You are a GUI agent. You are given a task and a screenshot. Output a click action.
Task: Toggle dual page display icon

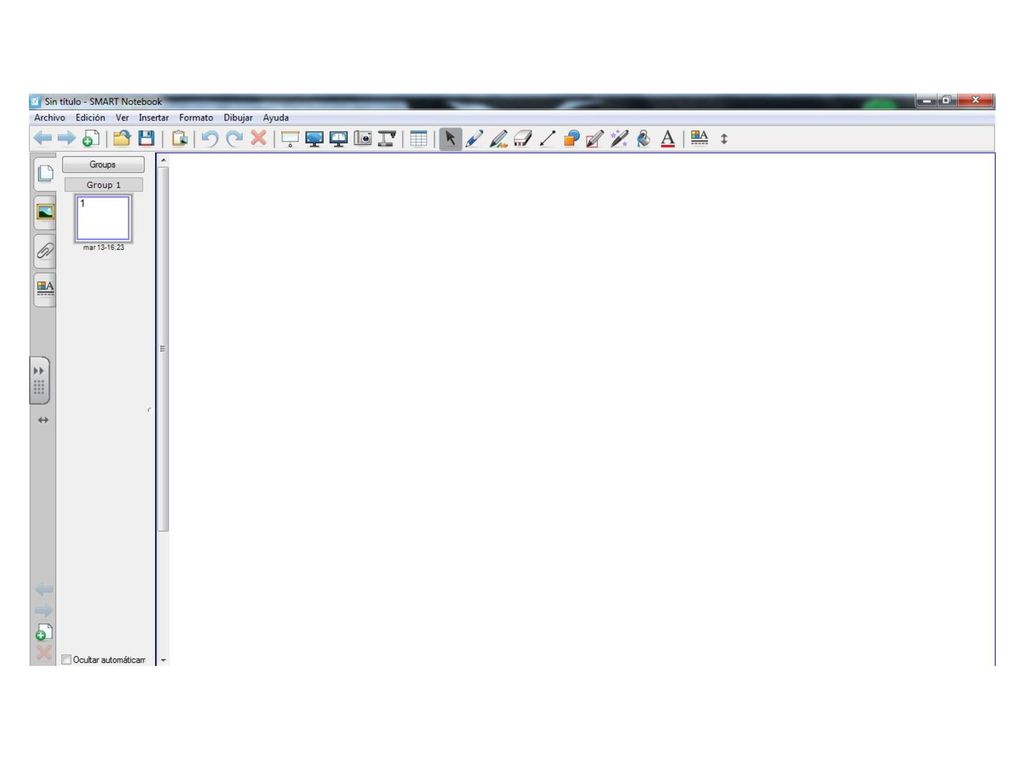(338, 138)
